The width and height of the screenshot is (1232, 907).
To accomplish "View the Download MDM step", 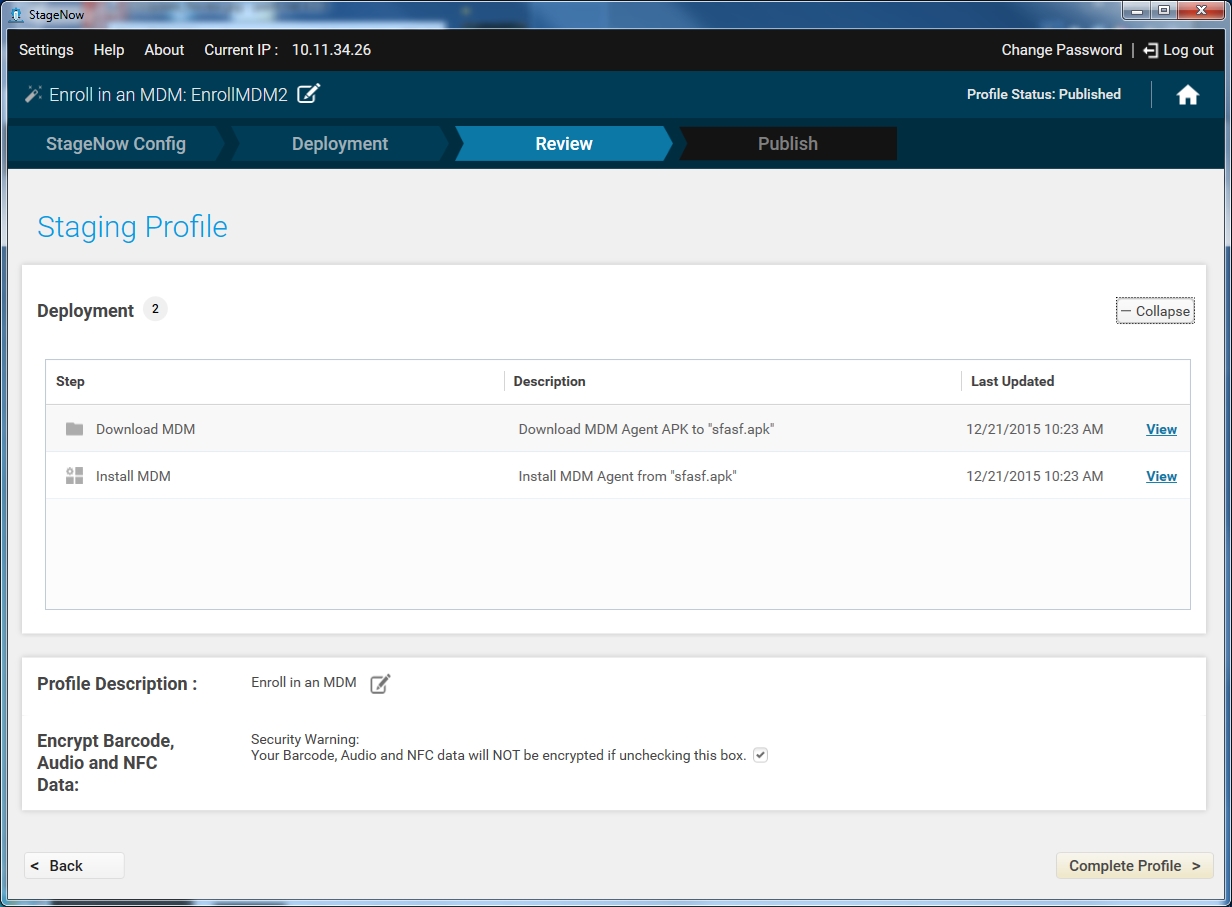I will coord(1161,429).
